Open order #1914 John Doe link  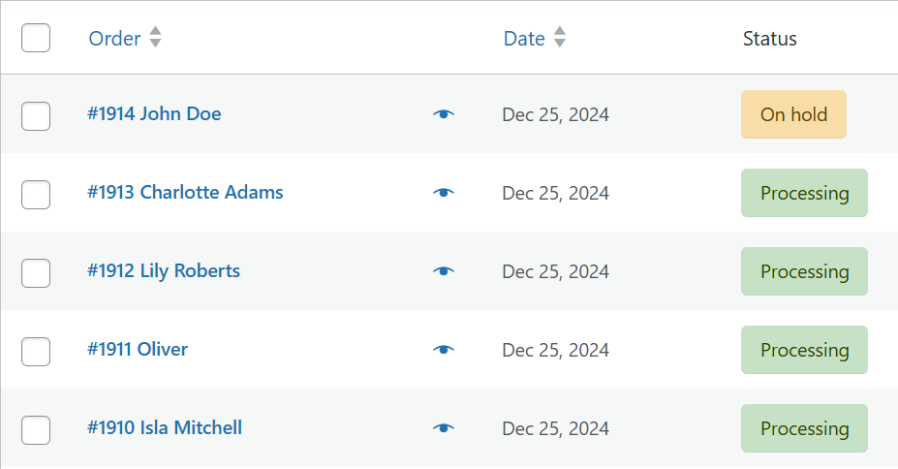(x=154, y=114)
